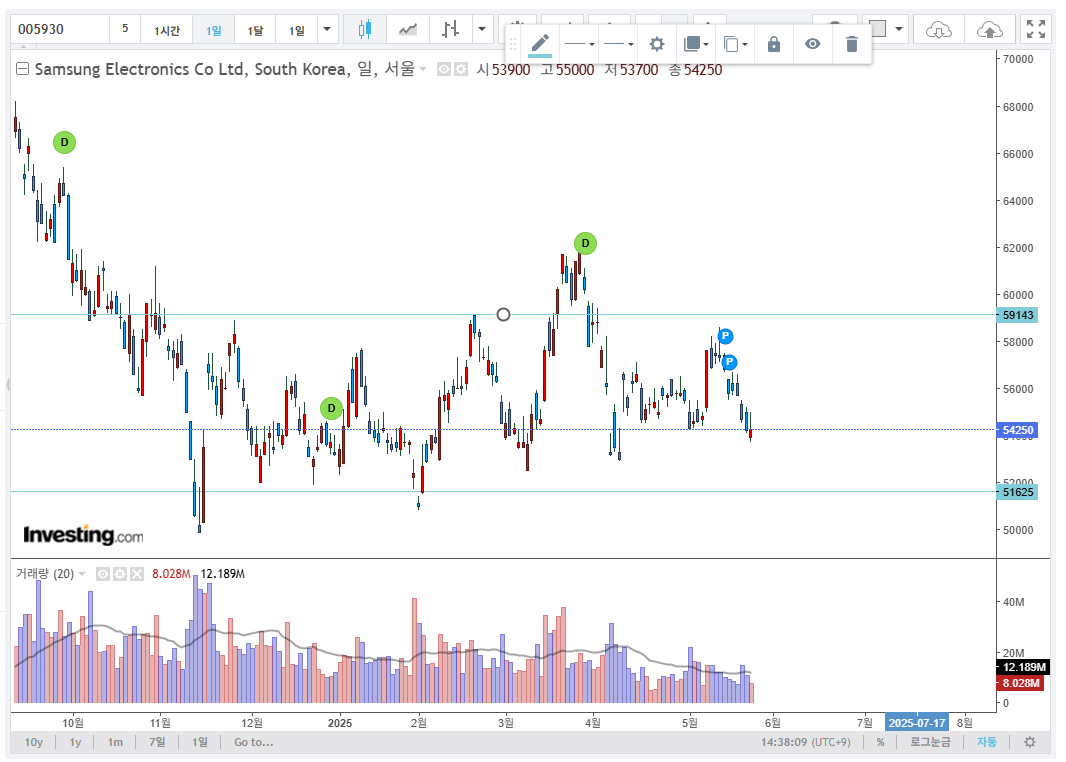Set range to 10y
Viewport: 1066px width, 762px height.
click(33, 742)
